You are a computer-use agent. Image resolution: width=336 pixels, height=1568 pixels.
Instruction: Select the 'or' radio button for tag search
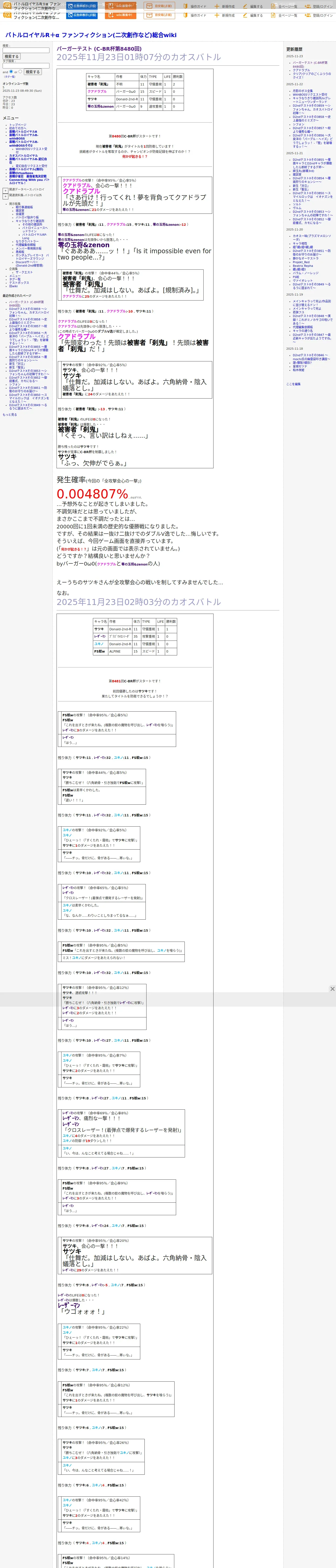click(x=21, y=72)
